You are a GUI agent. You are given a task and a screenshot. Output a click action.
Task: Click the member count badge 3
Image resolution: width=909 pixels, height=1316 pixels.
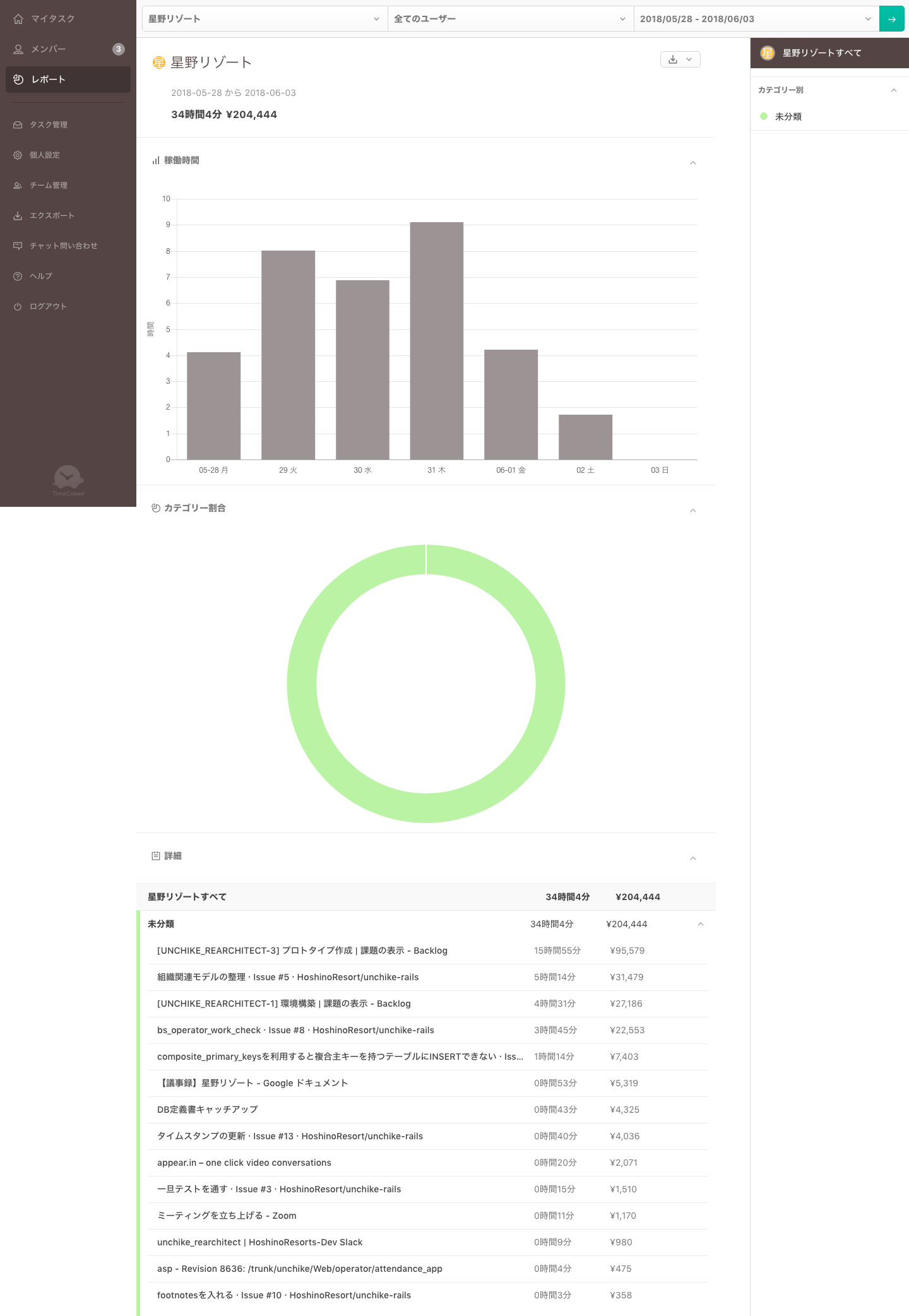[119, 49]
